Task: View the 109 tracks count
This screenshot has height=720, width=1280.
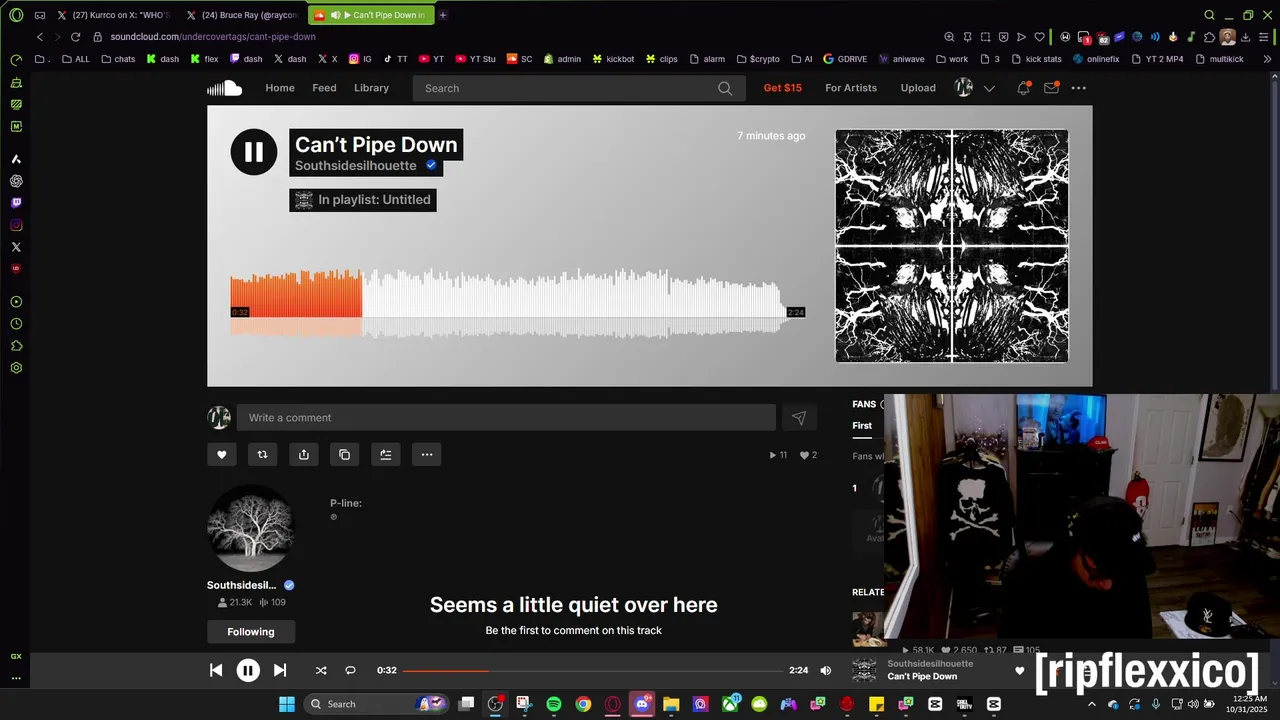Action: 272,602
